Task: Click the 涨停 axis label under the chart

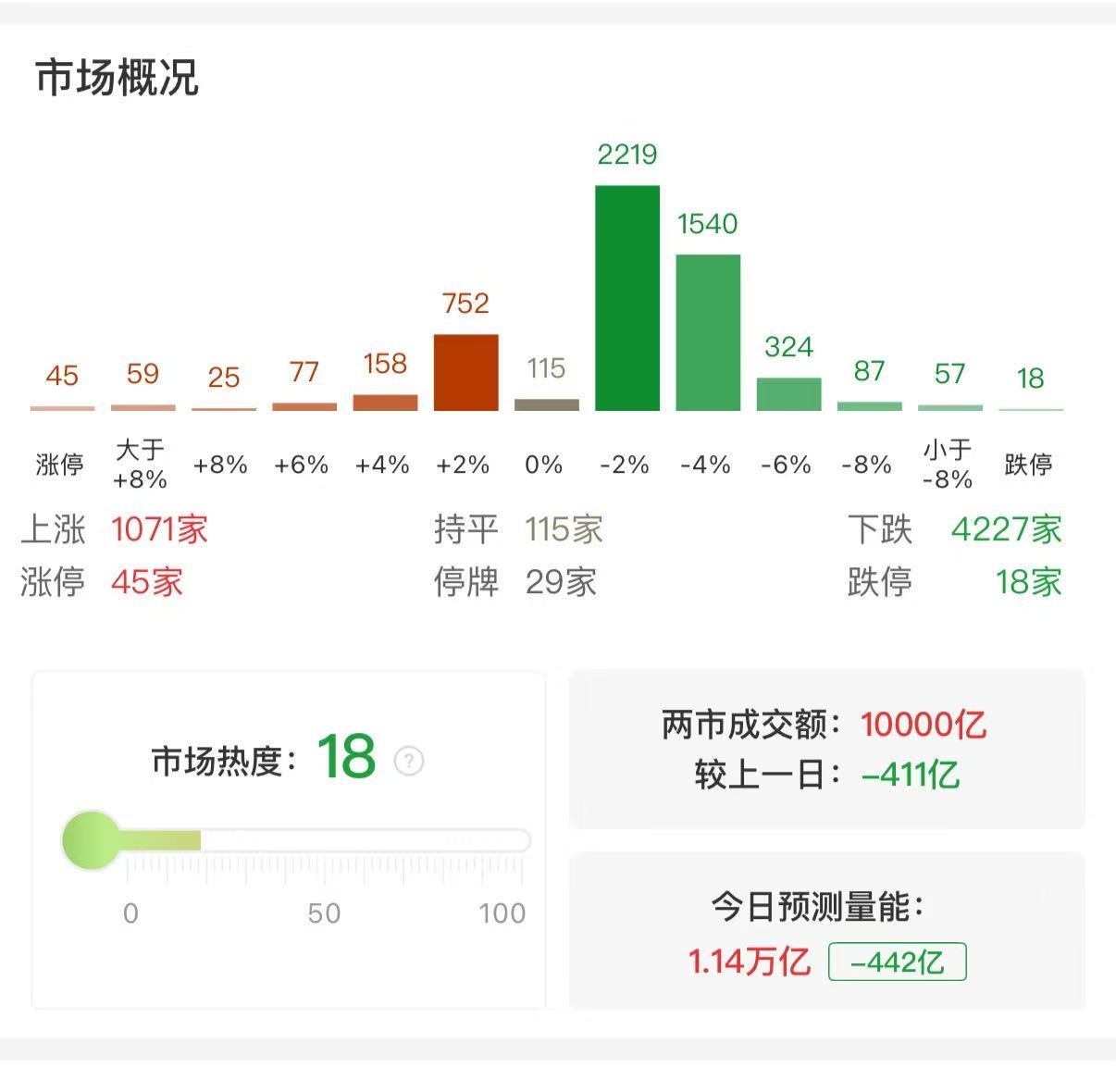Action: pyautogui.click(x=60, y=464)
